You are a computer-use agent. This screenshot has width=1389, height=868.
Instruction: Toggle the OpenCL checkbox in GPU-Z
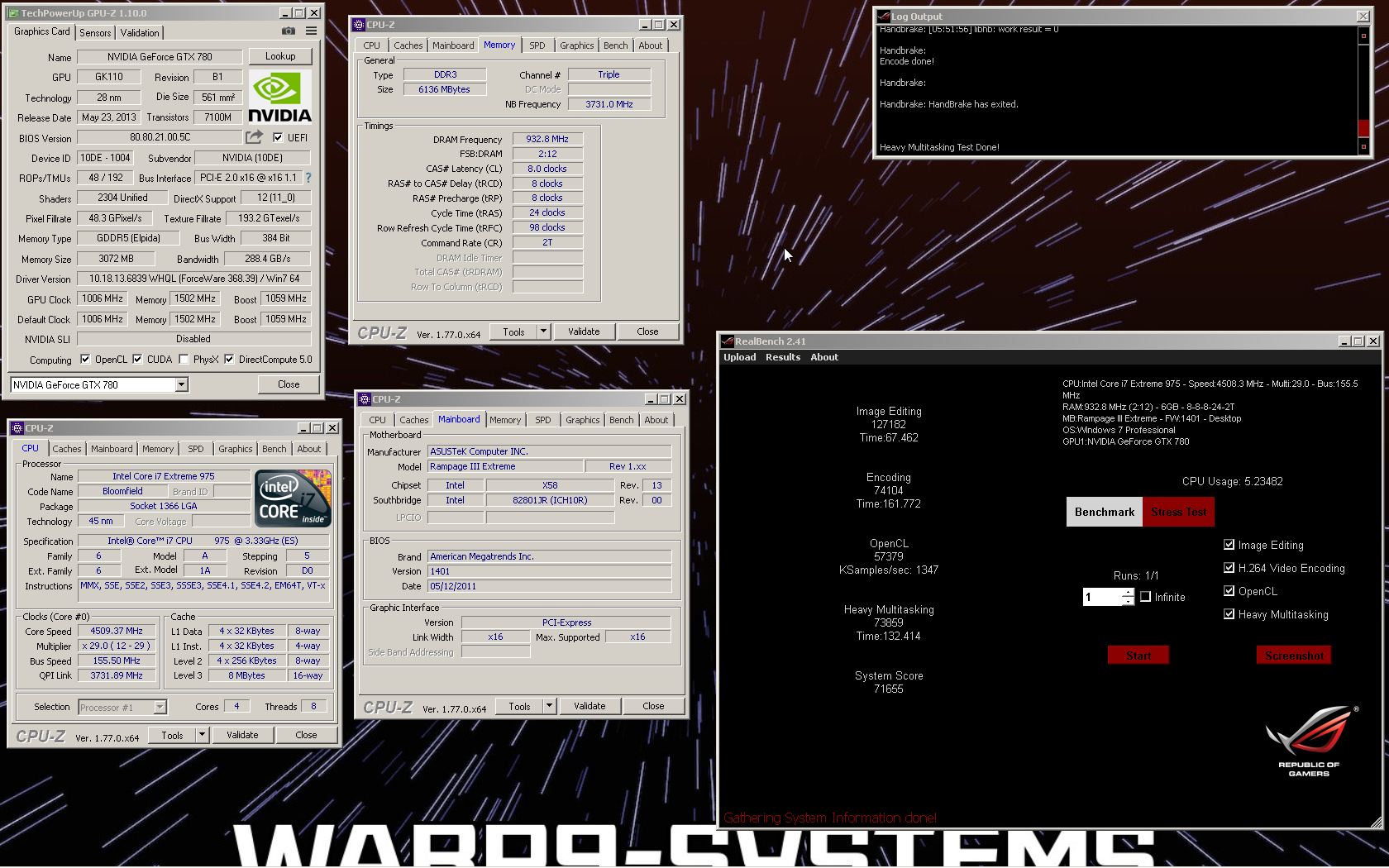point(85,360)
